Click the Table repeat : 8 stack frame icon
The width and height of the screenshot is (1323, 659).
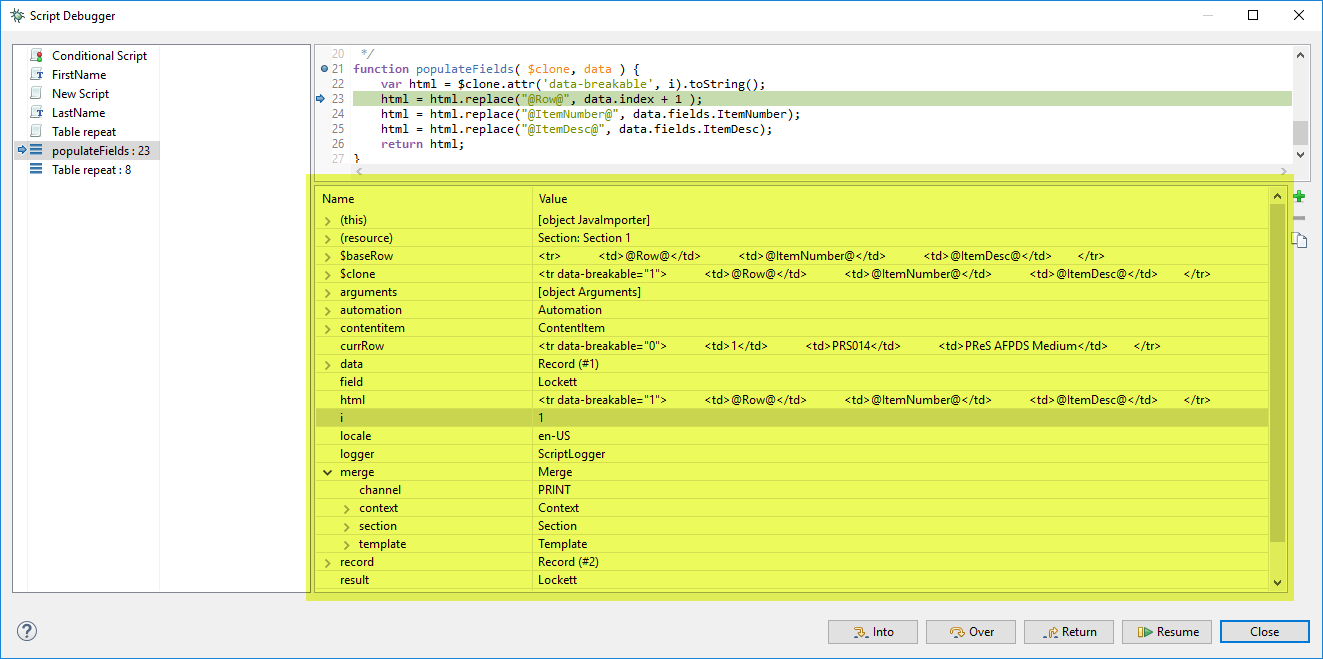37,170
